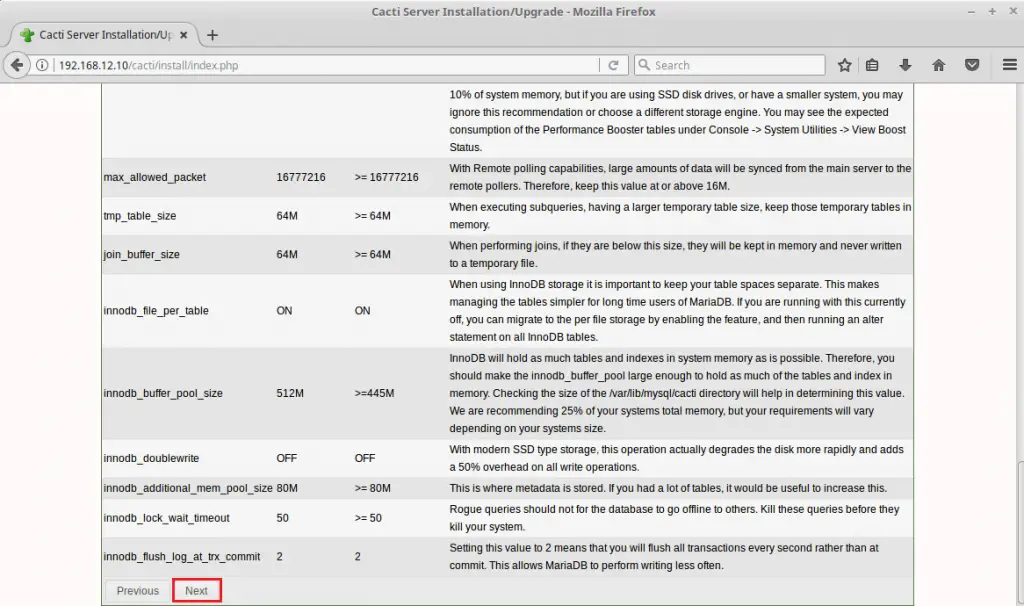Open downloads arrow icon

[x=905, y=65]
